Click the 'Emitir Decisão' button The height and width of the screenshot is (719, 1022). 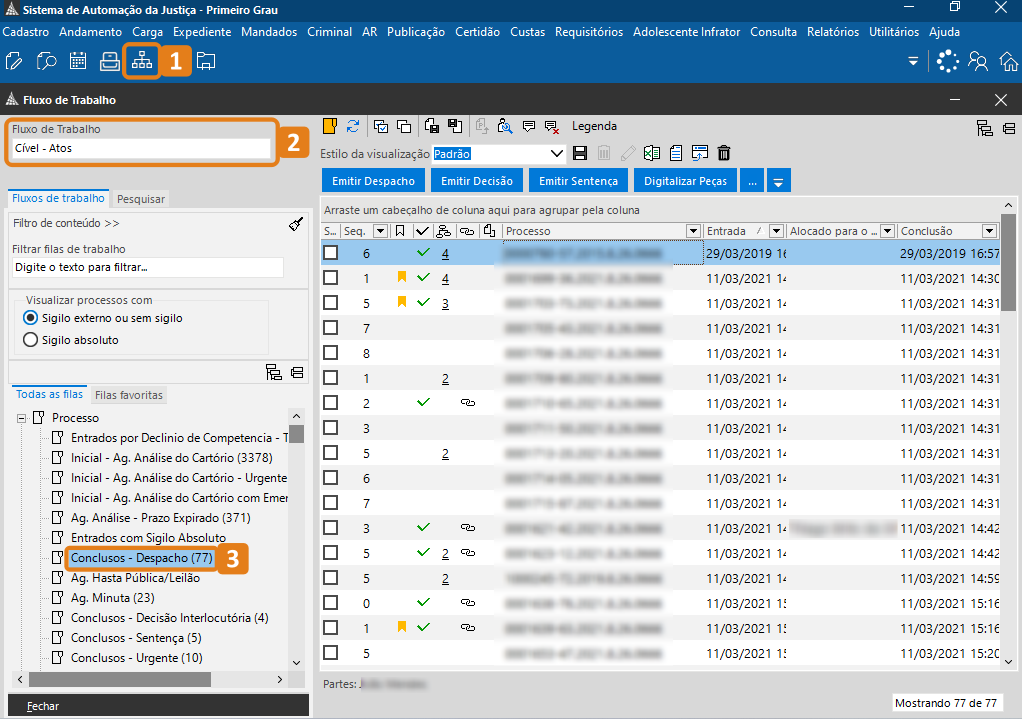[x=477, y=181]
